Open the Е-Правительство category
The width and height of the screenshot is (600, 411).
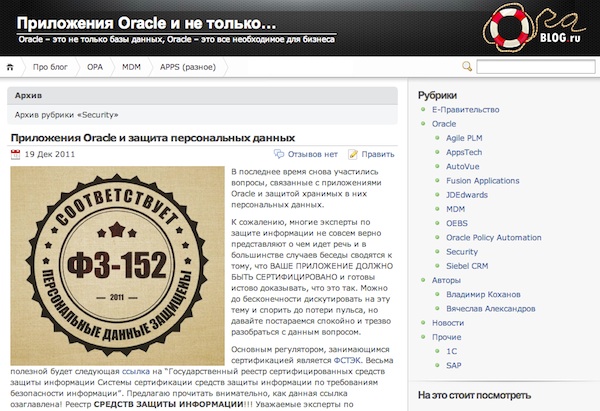click(465, 110)
